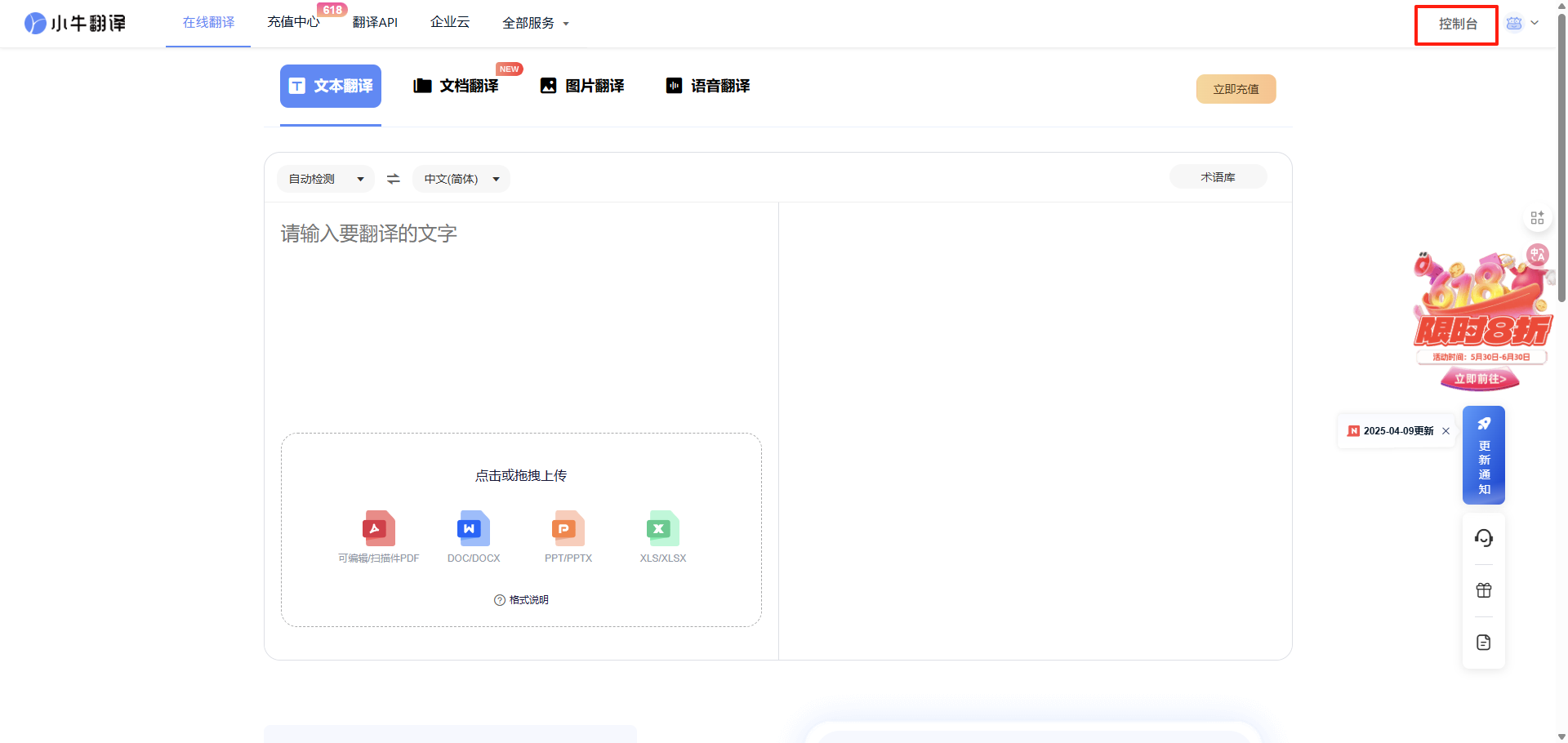Screen dimensions: 1568x743
Task: Open 充值中心 in top navigation
Action: click(293, 22)
